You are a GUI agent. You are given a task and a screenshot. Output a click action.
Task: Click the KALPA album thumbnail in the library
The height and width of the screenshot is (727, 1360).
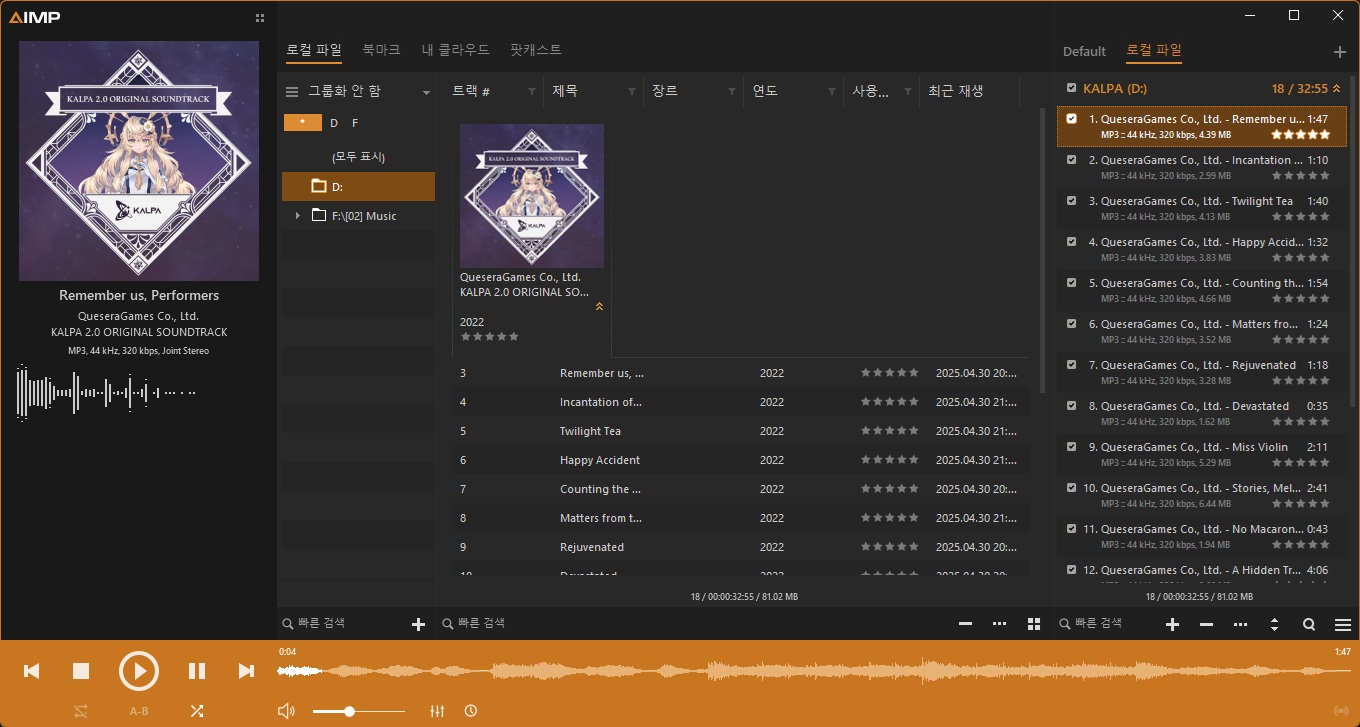[532, 196]
